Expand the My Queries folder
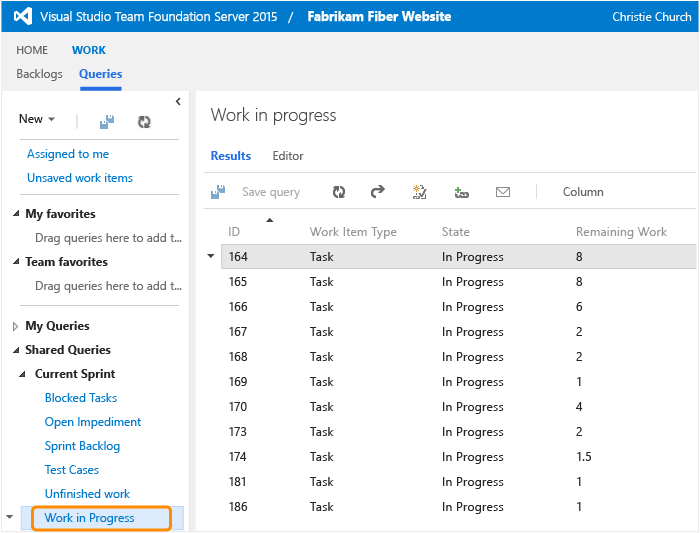Image resolution: width=700 pixels, height=533 pixels. [x=15, y=326]
